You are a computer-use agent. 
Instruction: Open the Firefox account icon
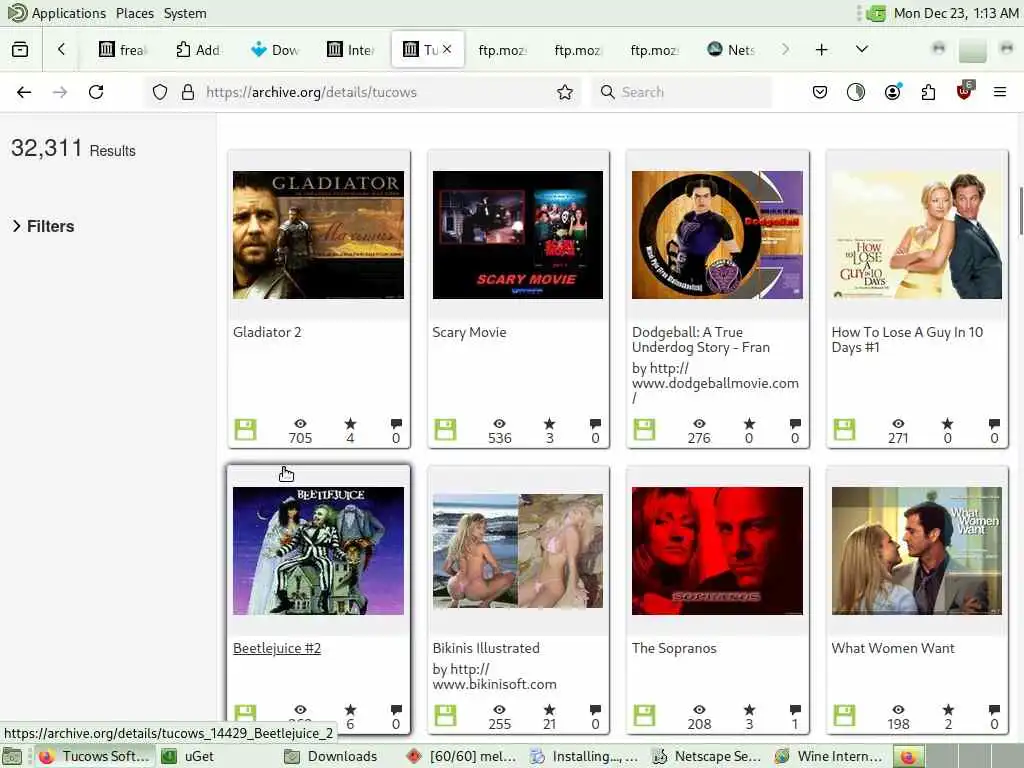(893, 92)
